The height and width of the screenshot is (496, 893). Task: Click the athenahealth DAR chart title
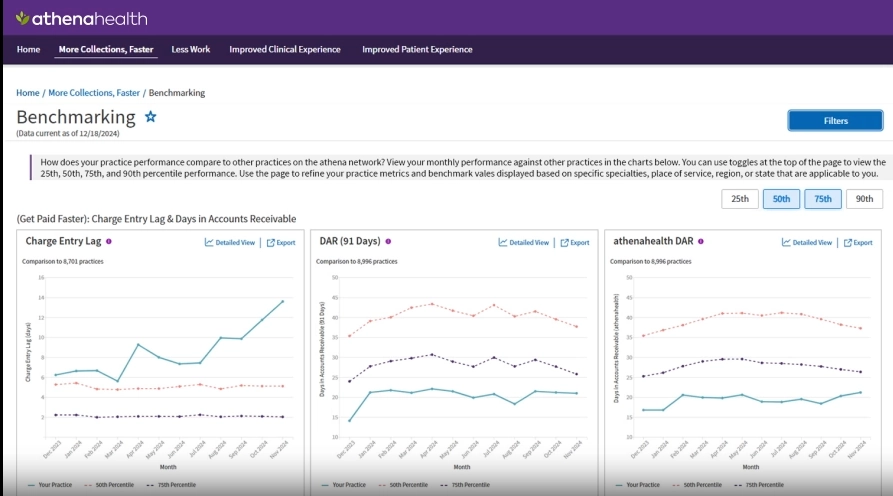click(x=653, y=241)
